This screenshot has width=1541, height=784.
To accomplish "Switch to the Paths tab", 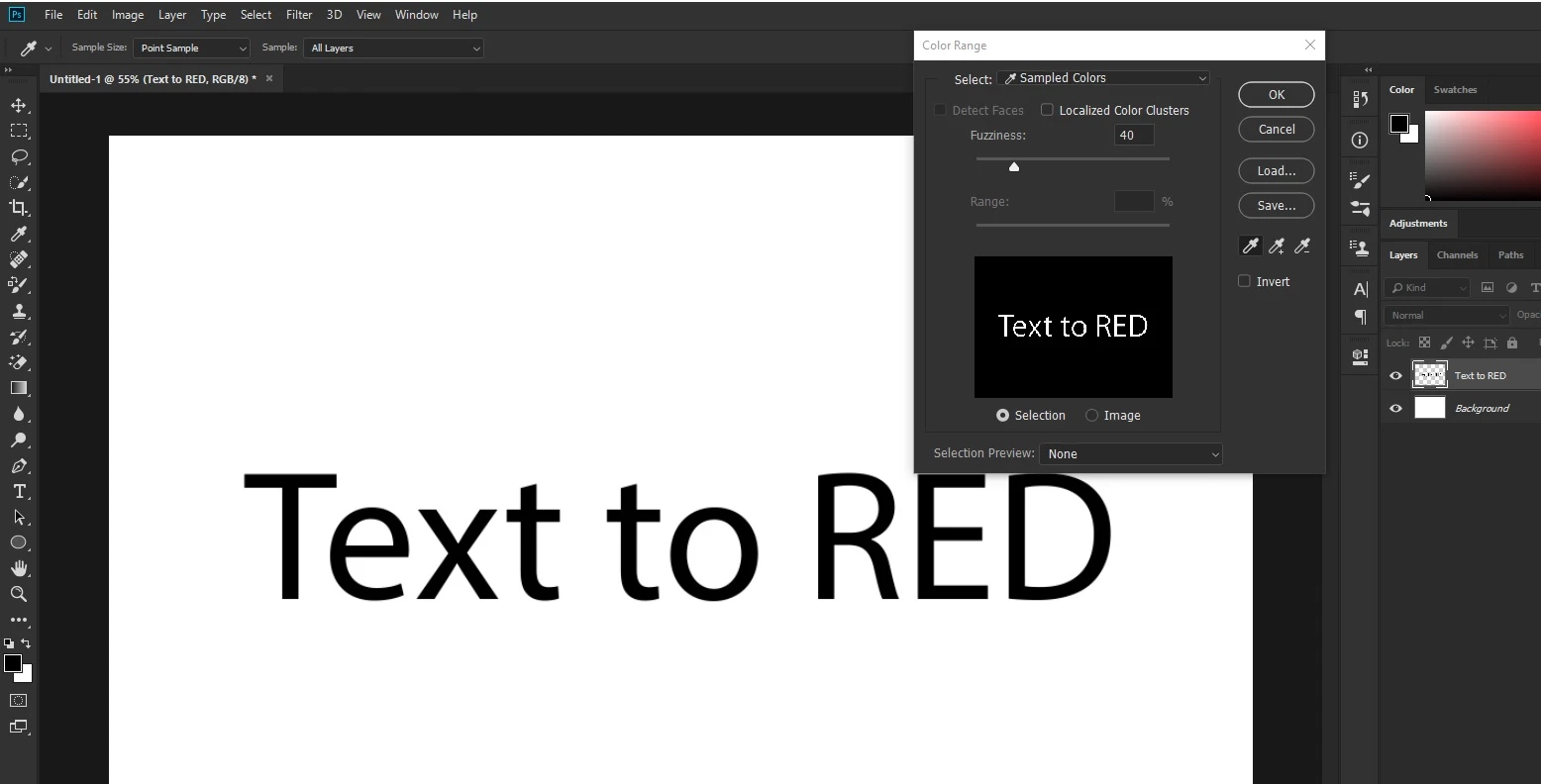I will pyautogui.click(x=1510, y=255).
